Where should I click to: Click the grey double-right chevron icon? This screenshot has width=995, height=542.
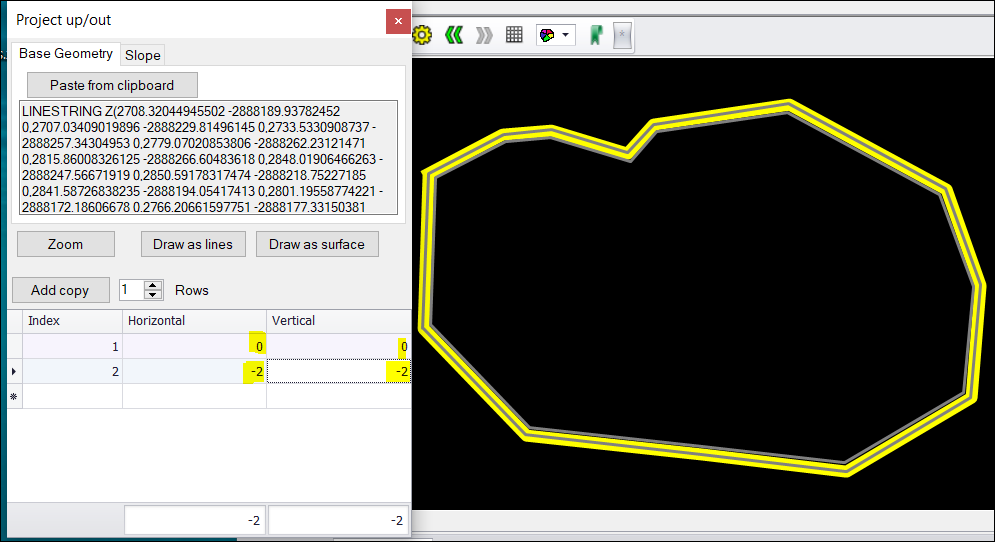pos(484,35)
